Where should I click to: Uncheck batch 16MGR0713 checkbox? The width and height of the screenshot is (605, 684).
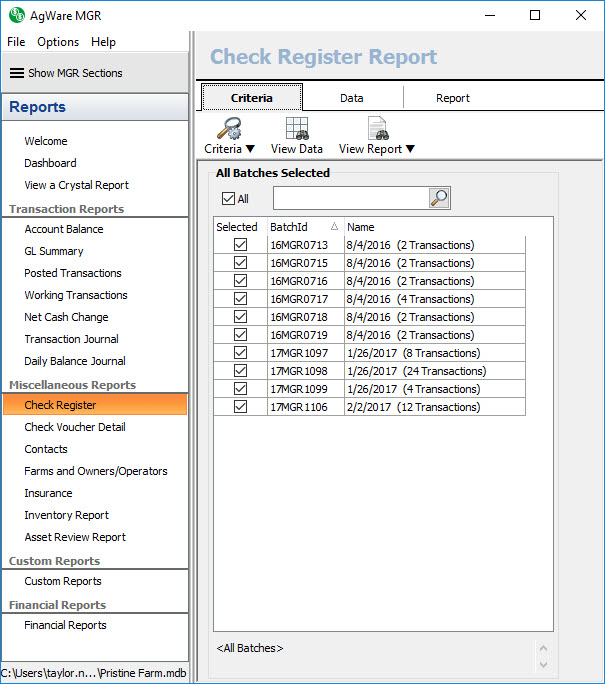point(240,245)
